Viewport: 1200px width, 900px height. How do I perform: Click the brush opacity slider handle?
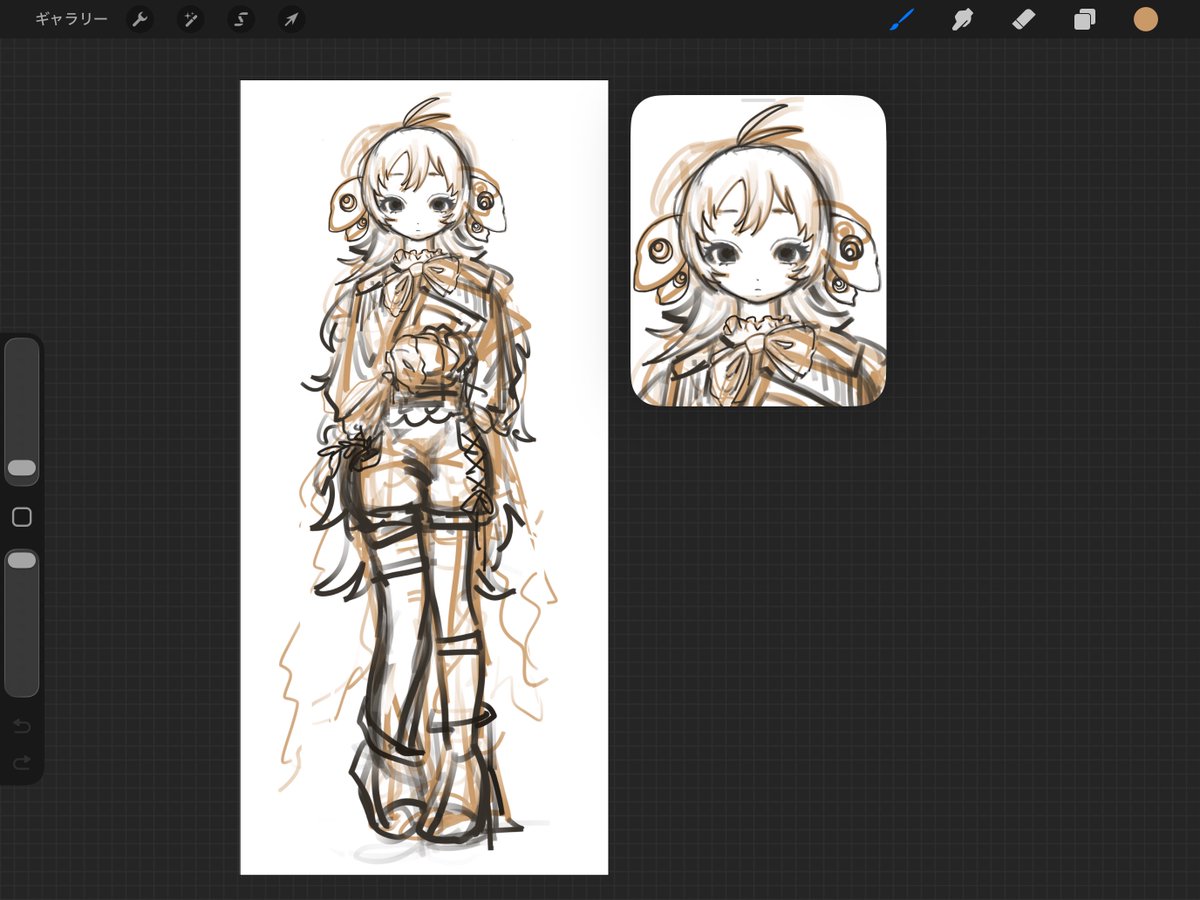(x=21, y=561)
